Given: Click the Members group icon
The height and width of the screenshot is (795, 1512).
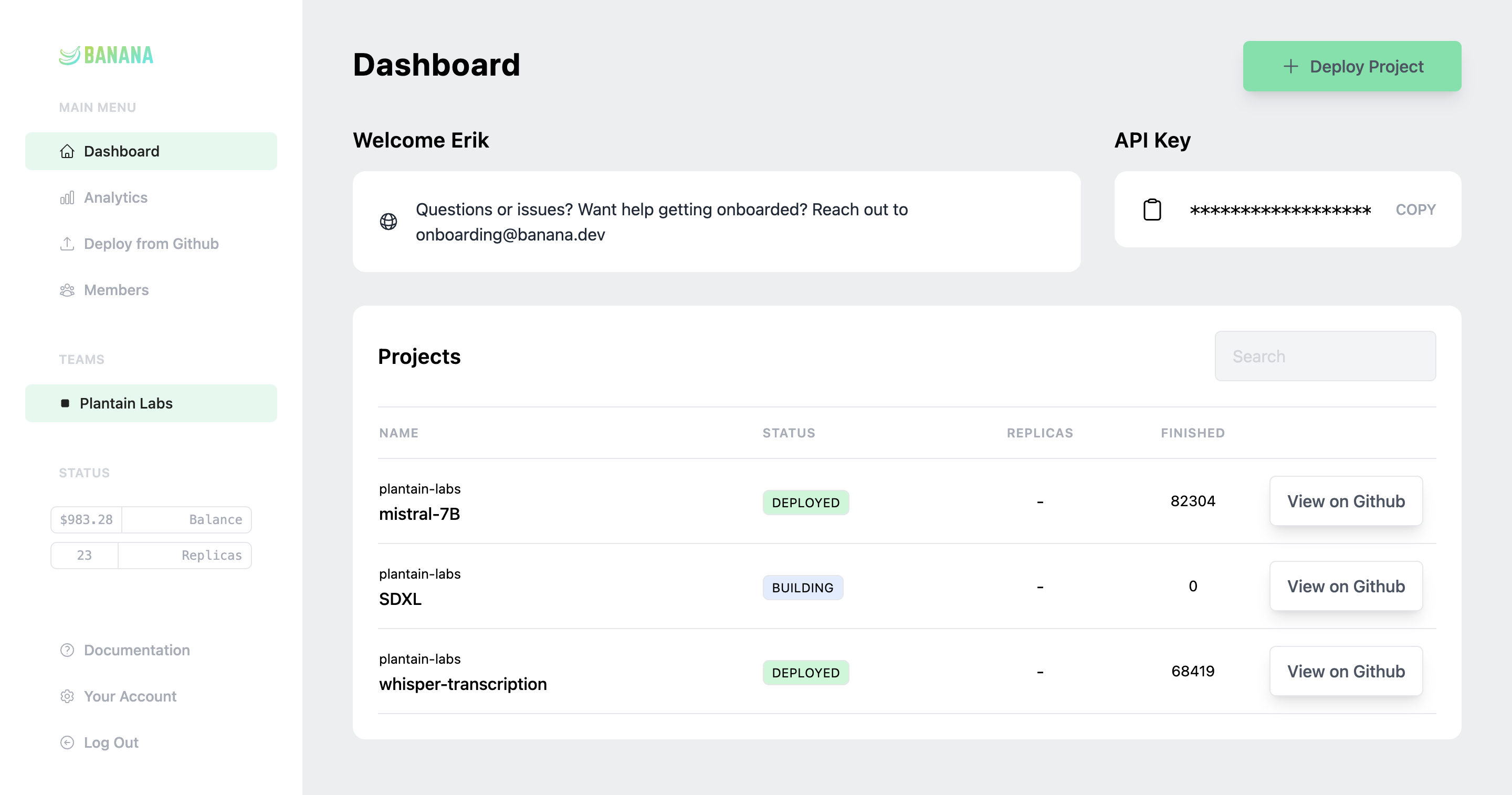Looking at the screenshot, I should (68, 290).
